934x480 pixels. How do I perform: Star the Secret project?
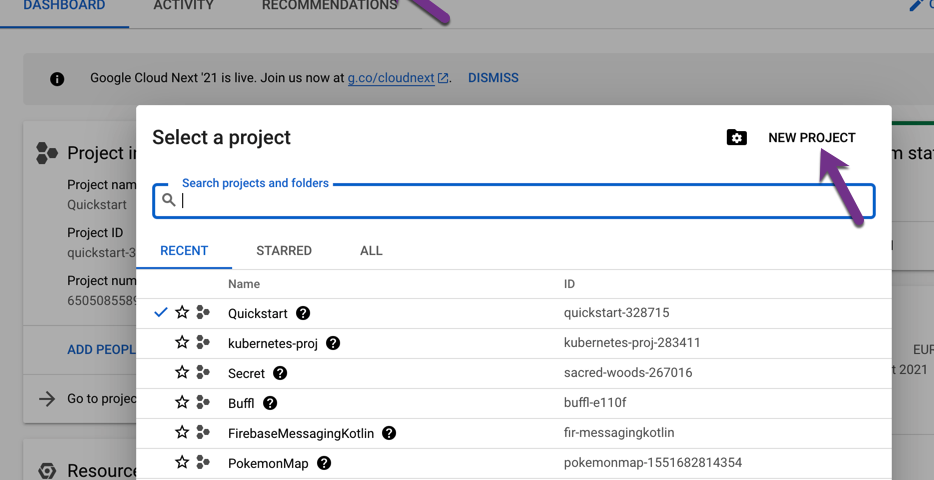(182, 372)
